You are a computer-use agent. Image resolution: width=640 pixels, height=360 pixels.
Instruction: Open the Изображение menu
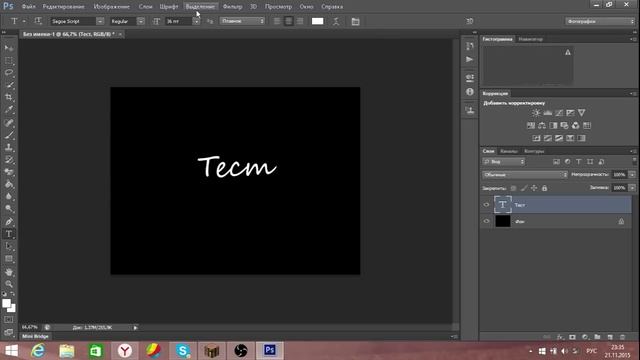click(112, 7)
